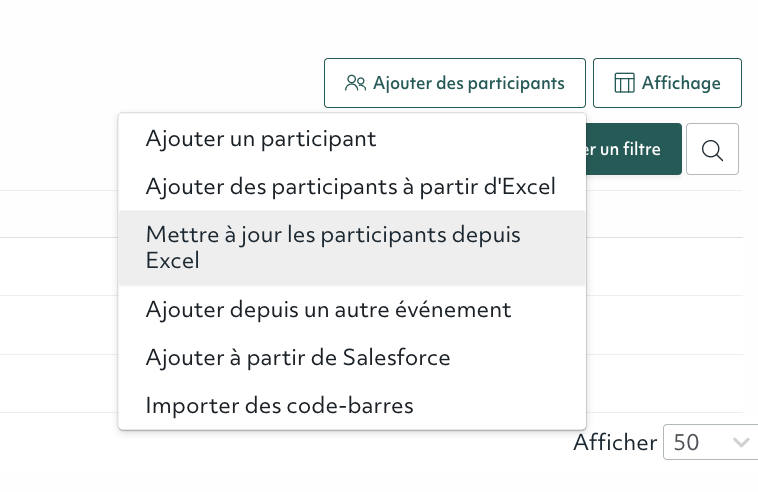Image resolution: width=758 pixels, height=492 pixels.
Task: Click the people icon in Ajouter des participants
Action: [355, 83]
